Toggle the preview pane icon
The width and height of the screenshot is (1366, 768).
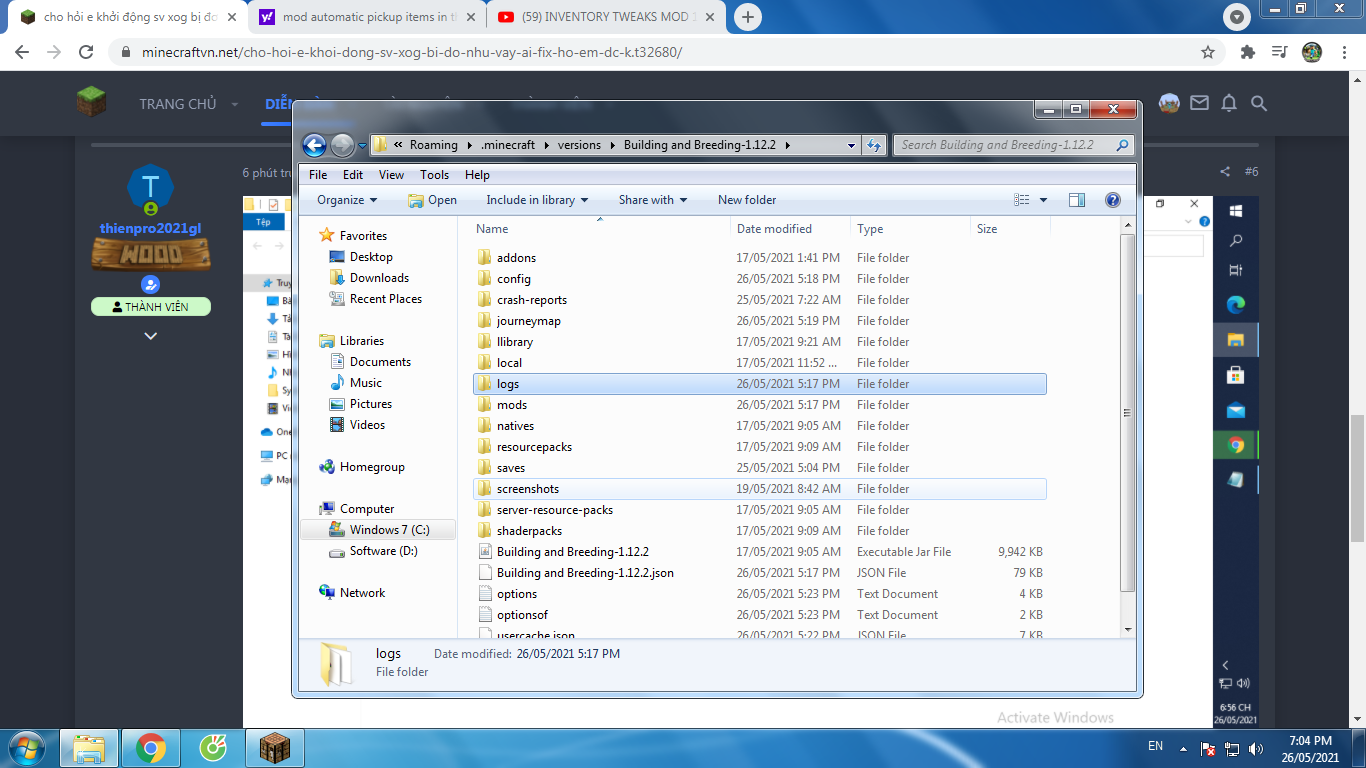click(1076, 200)
